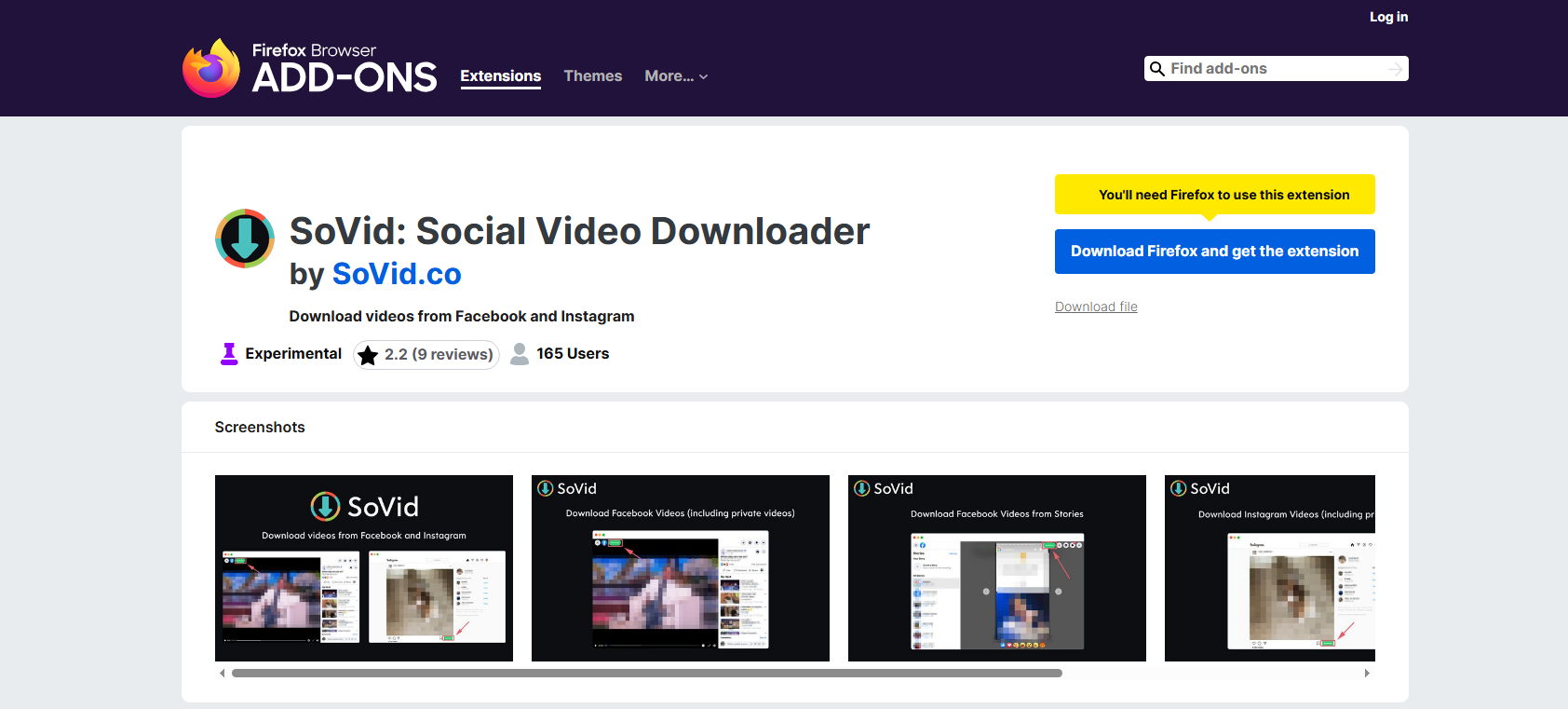Open the SoVid.co author link
1568x709 pixels.
[x=397, y=274]
